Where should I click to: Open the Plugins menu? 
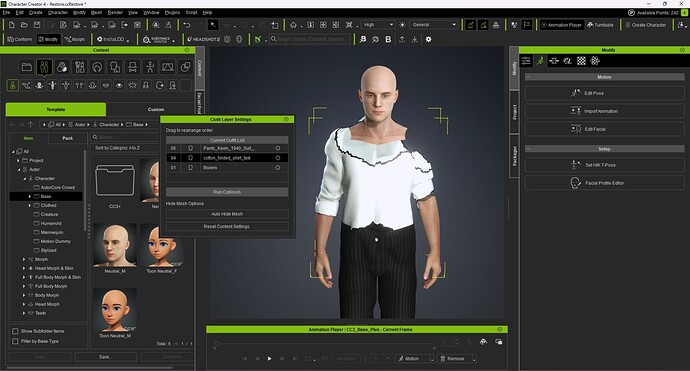point(172,12)
